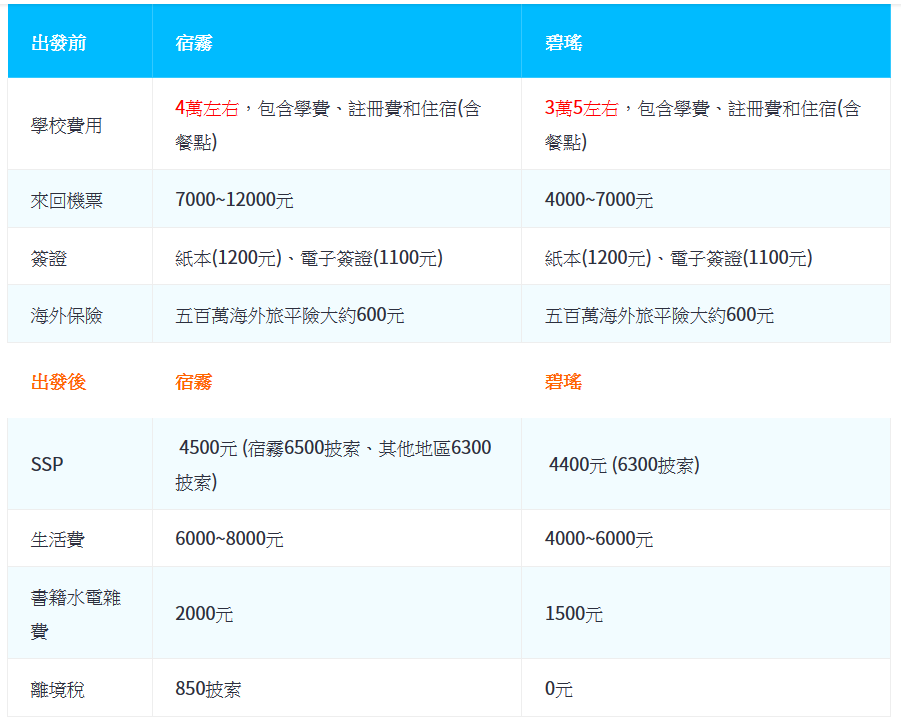Screen dimensions: 901x724
Task: Click the red 4萬左右 school fee text
Action: point(207,109)
